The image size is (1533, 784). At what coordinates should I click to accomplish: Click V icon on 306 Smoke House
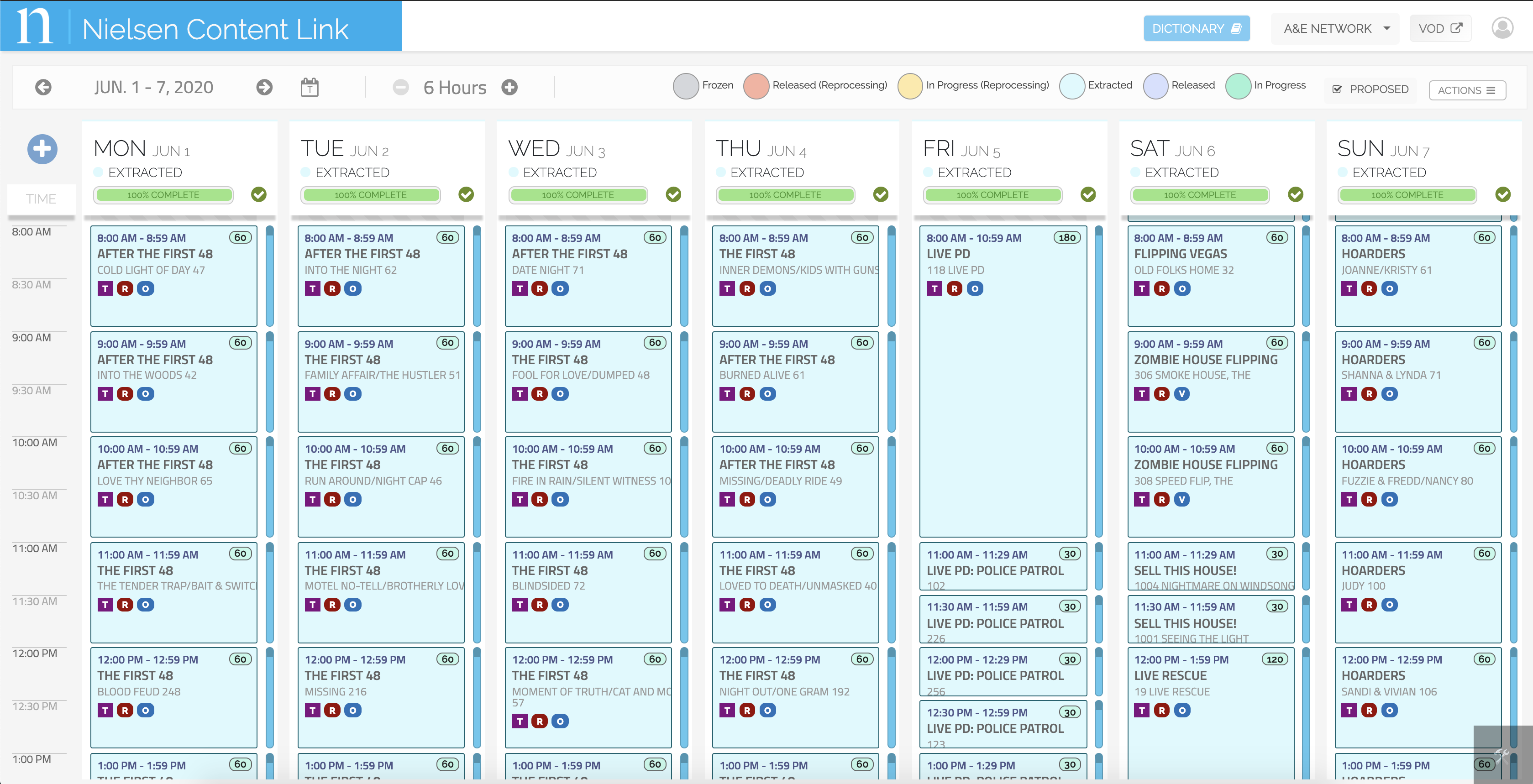click(1182, 394)
